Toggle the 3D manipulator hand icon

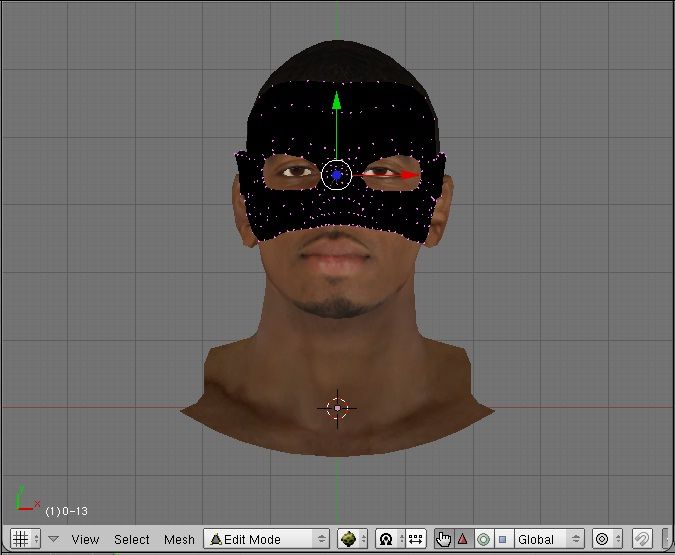444,539
